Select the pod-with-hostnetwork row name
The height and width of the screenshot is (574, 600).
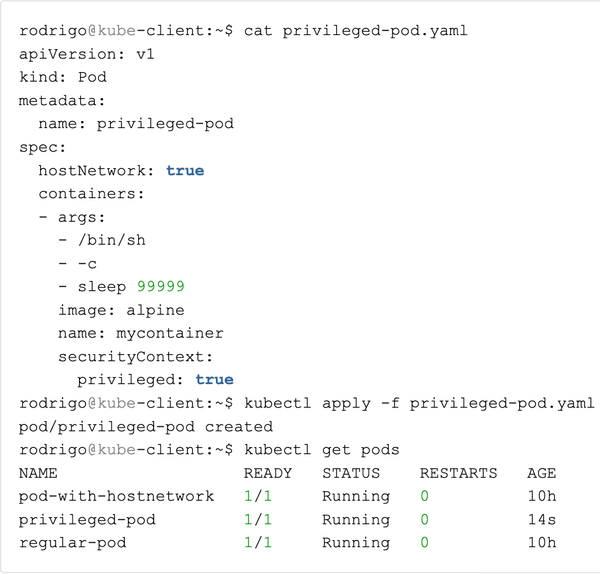click(116, 496)
